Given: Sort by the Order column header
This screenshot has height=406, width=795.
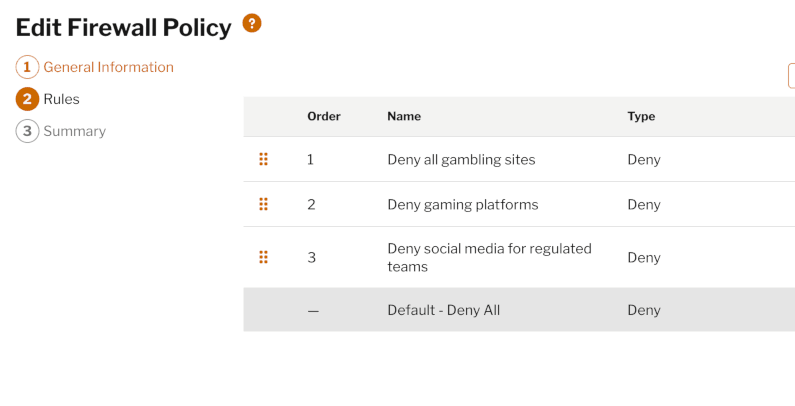Looking at the screenshot, I should click(x=323, y=116).
